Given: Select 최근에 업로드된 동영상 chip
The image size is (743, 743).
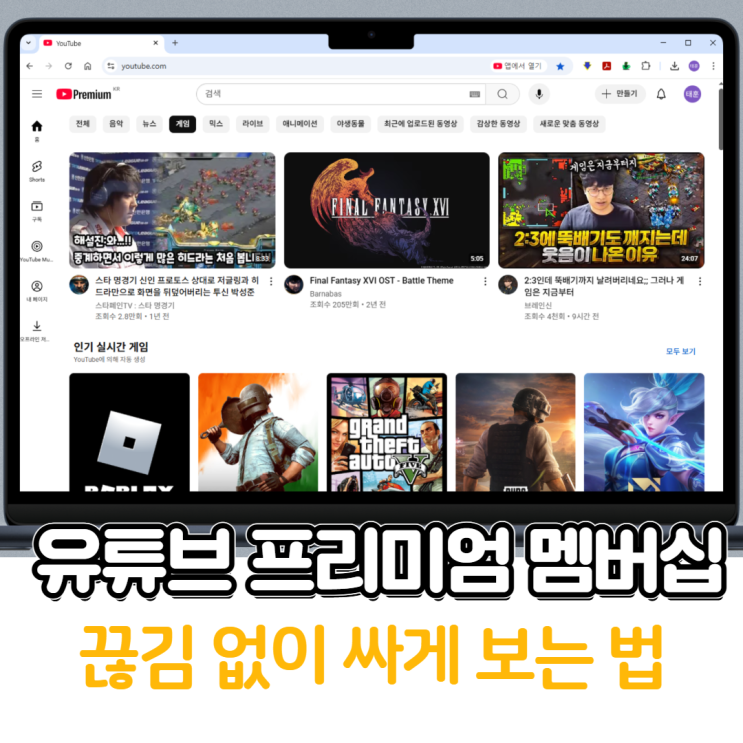Looking at the screenshot, I should point(420,124).
